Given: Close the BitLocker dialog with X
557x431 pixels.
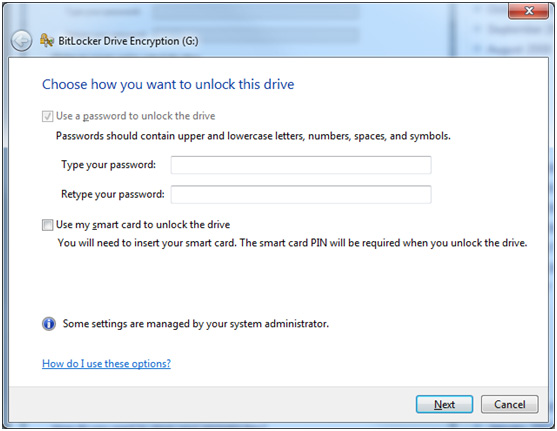Looking at the screenshot, I should pos(529,11).
